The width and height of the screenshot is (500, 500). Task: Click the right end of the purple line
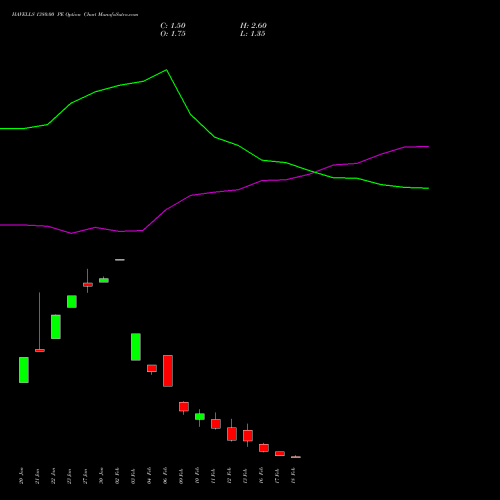pyautogui.click(x=428, y=147)
